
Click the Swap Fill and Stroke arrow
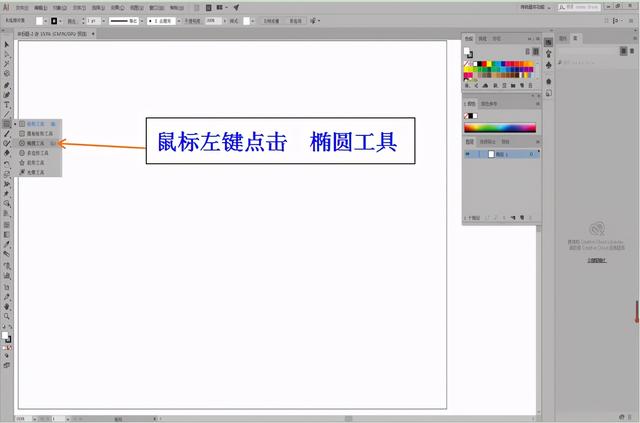10,327
